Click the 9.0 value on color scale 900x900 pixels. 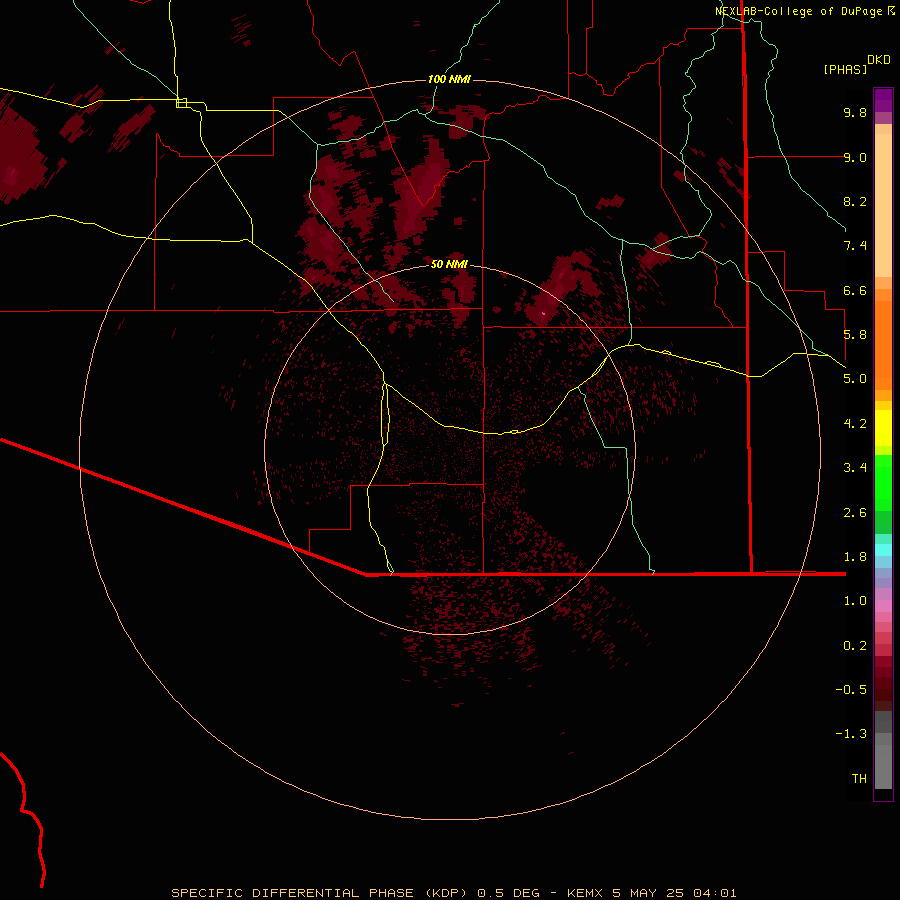[x=855, y=157]
